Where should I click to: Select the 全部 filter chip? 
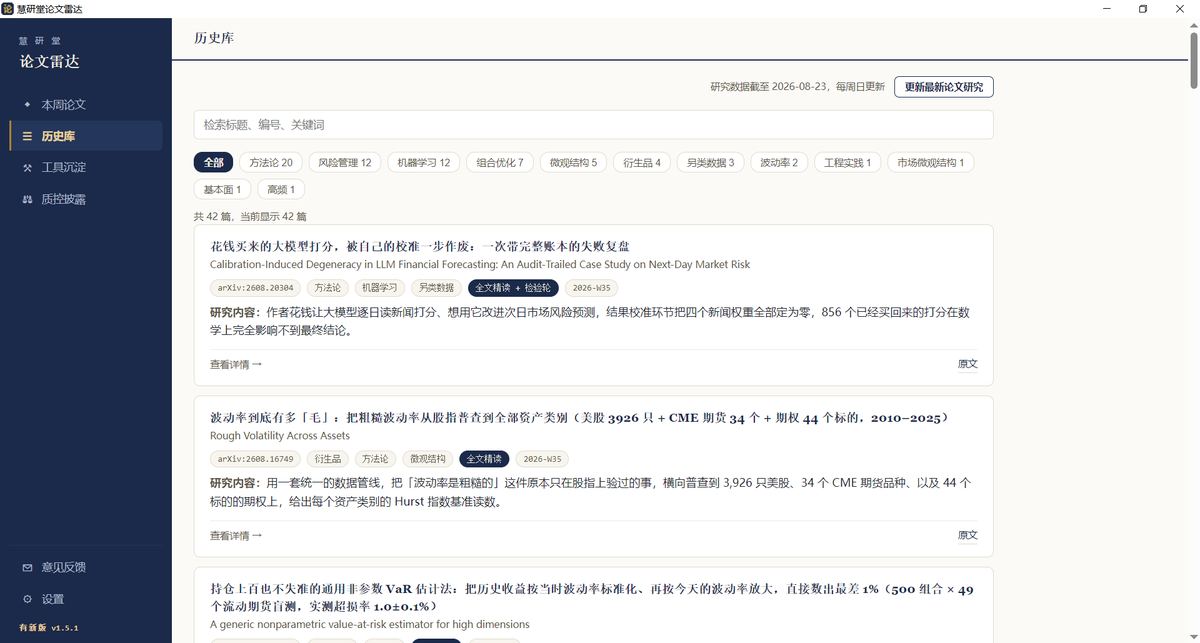[213, 162]
